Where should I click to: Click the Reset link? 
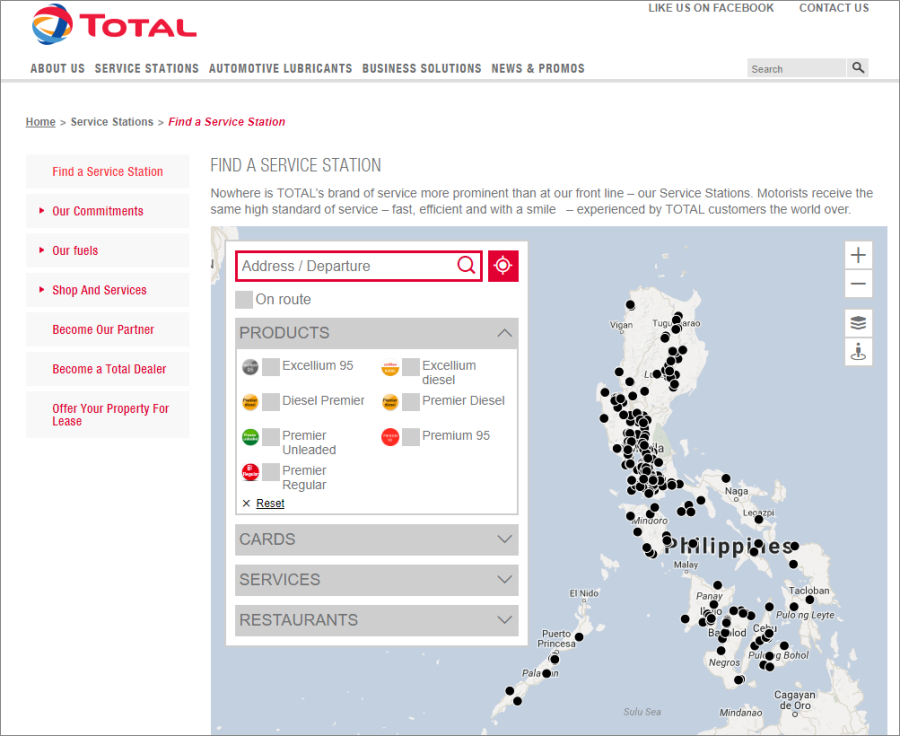270,503
